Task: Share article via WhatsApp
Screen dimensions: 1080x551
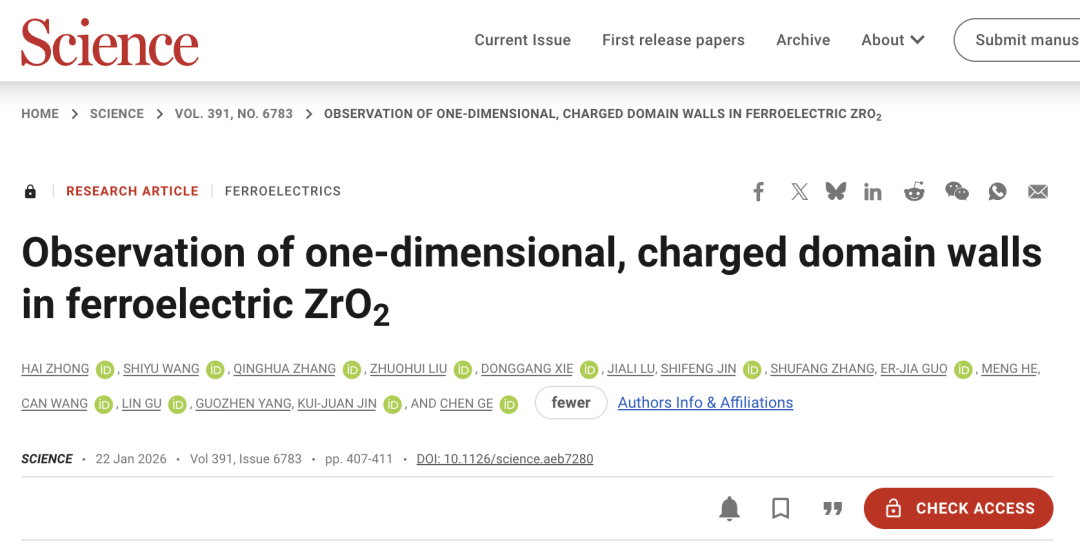Action: (997, 191)
